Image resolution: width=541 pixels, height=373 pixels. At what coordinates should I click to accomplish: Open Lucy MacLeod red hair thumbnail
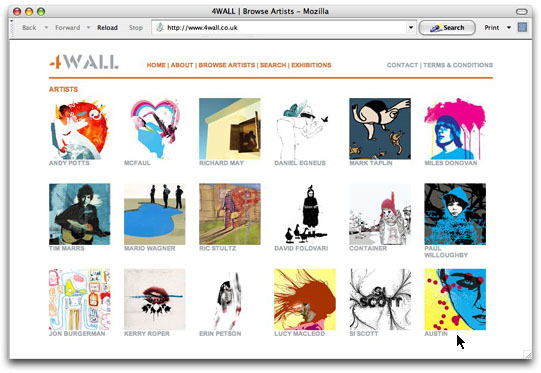tap(305, 299)
